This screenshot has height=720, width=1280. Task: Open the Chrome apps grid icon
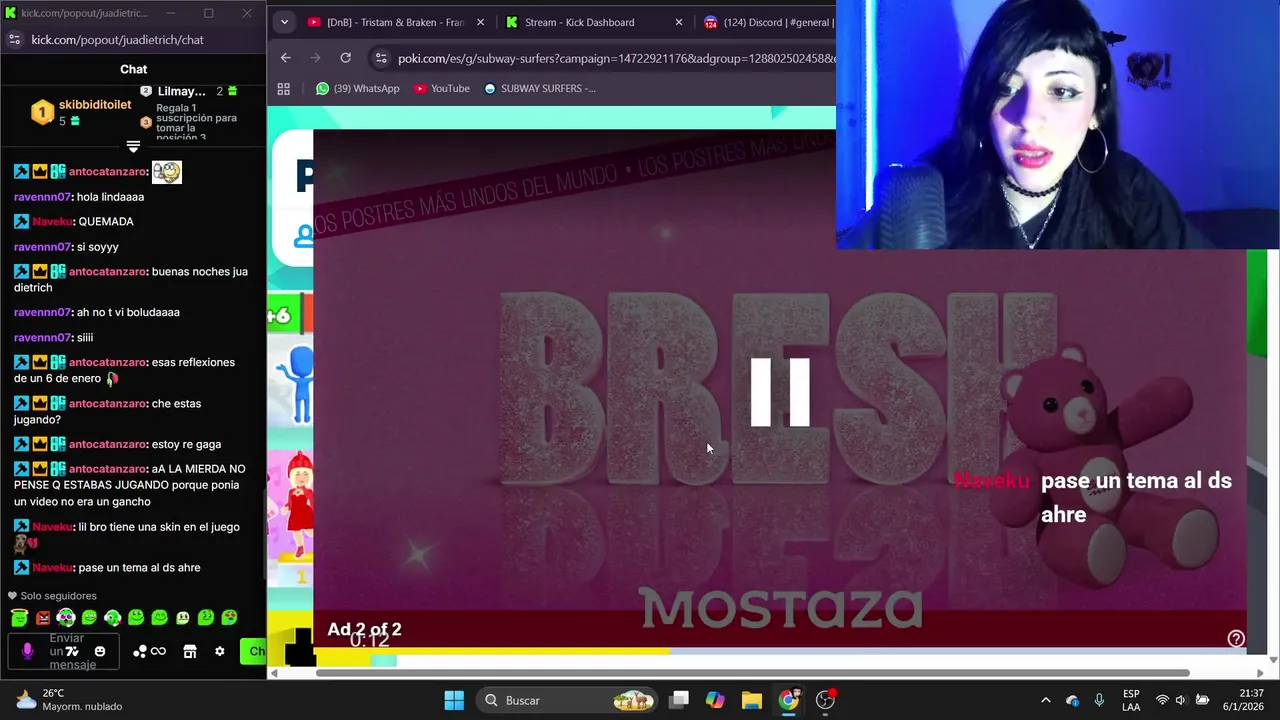(284, 88)
